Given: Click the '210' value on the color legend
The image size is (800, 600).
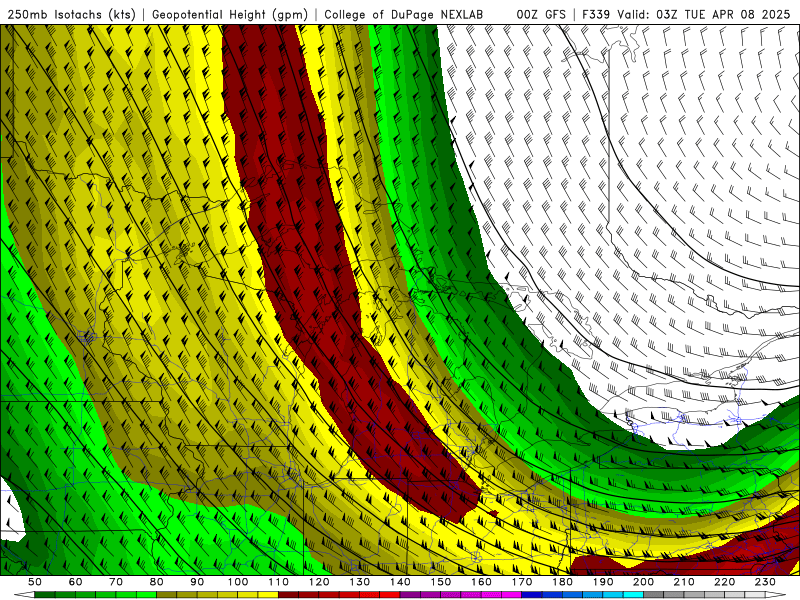Looking at the screenshot, I should pyautogui.click(x=684, y=582).
